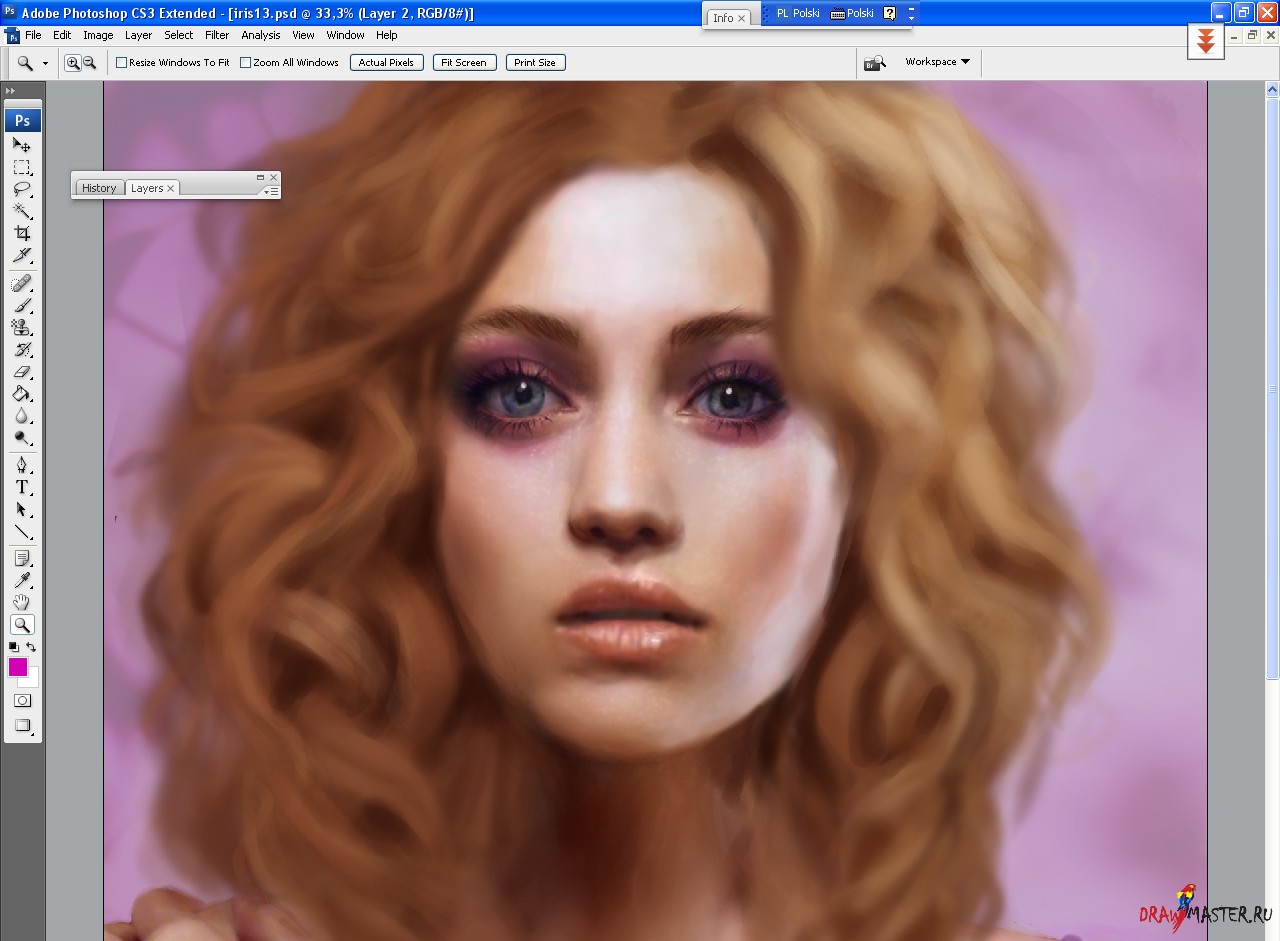Select the Slice tool
Viewport: 1280px width, 941px height.
[x=22, y=255]
